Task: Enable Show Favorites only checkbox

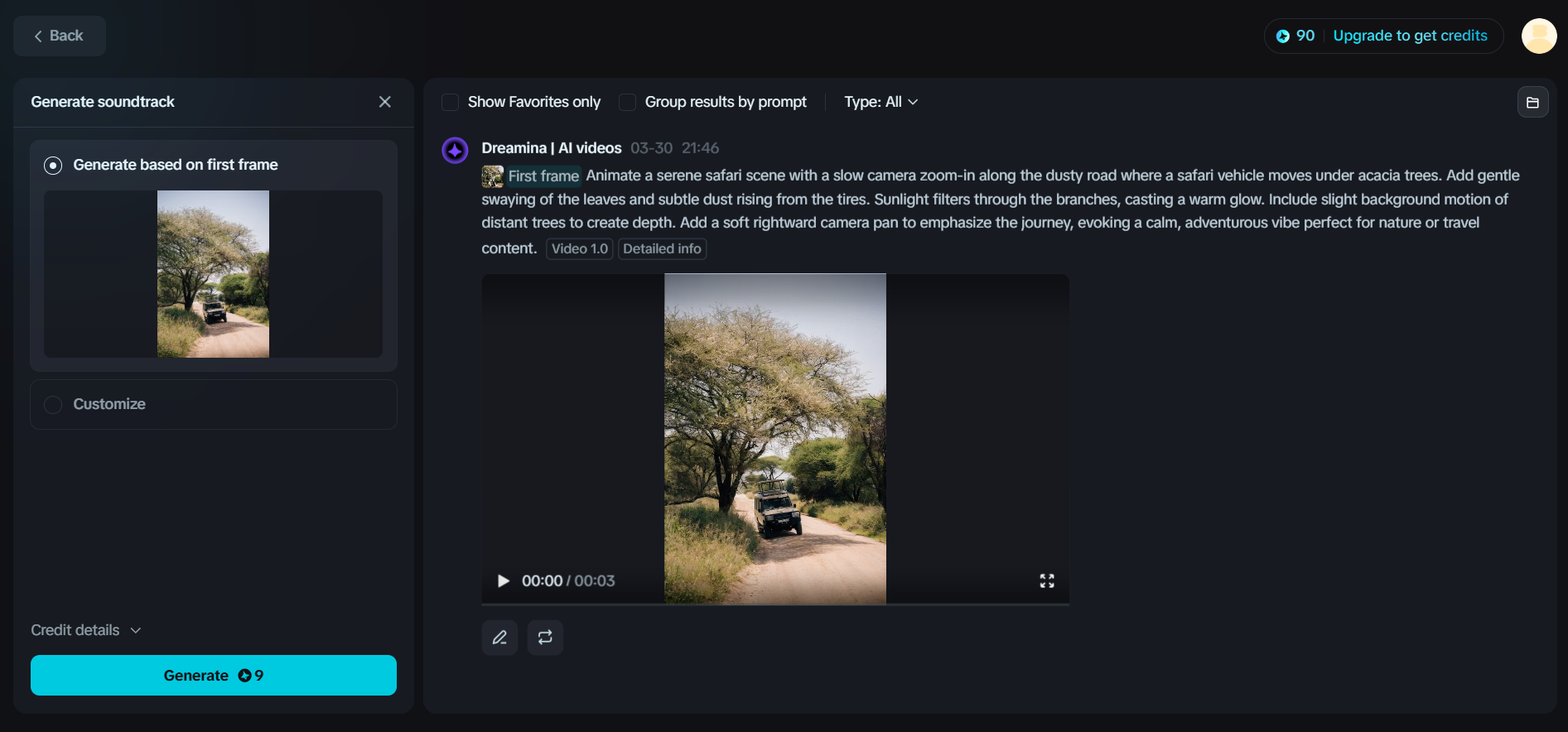Action: tap(451, 102)
